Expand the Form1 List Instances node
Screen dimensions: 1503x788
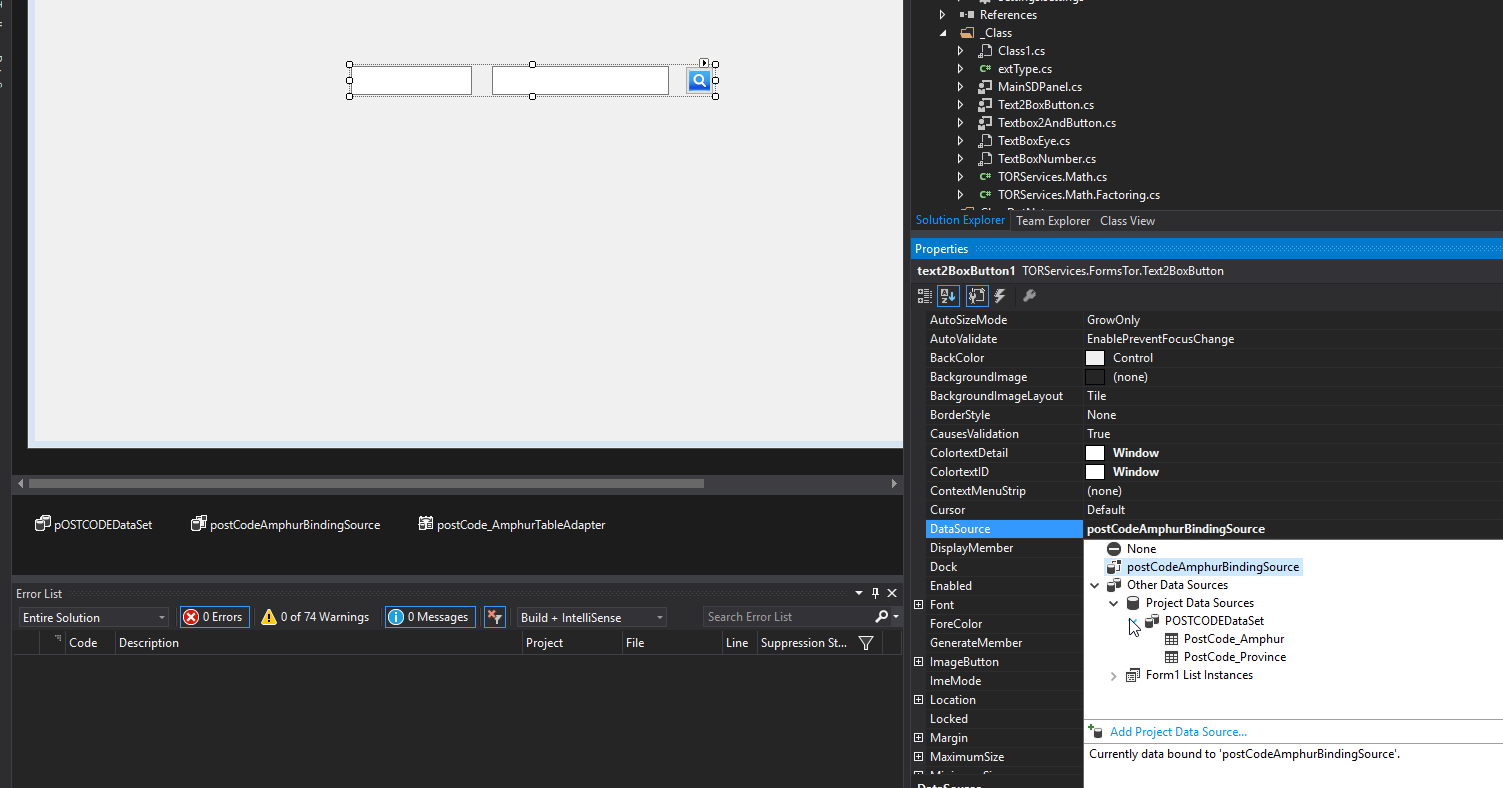point(1114,676)
